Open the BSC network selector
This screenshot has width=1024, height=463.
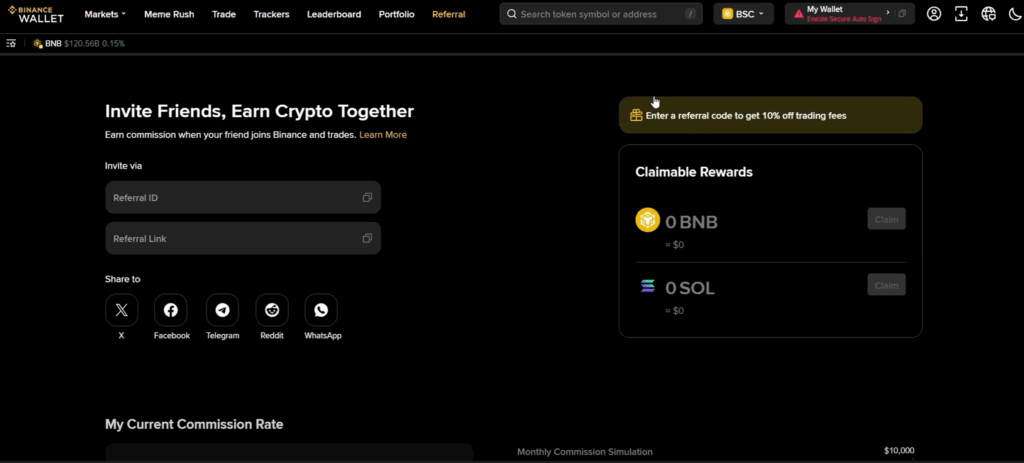pos(743,15)
